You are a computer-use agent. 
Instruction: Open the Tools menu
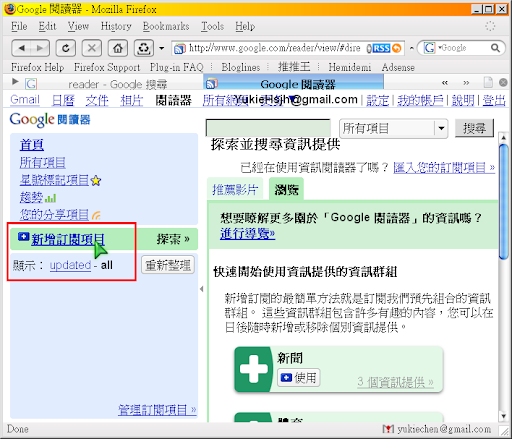pyautogui.click(x=212, y=26)
